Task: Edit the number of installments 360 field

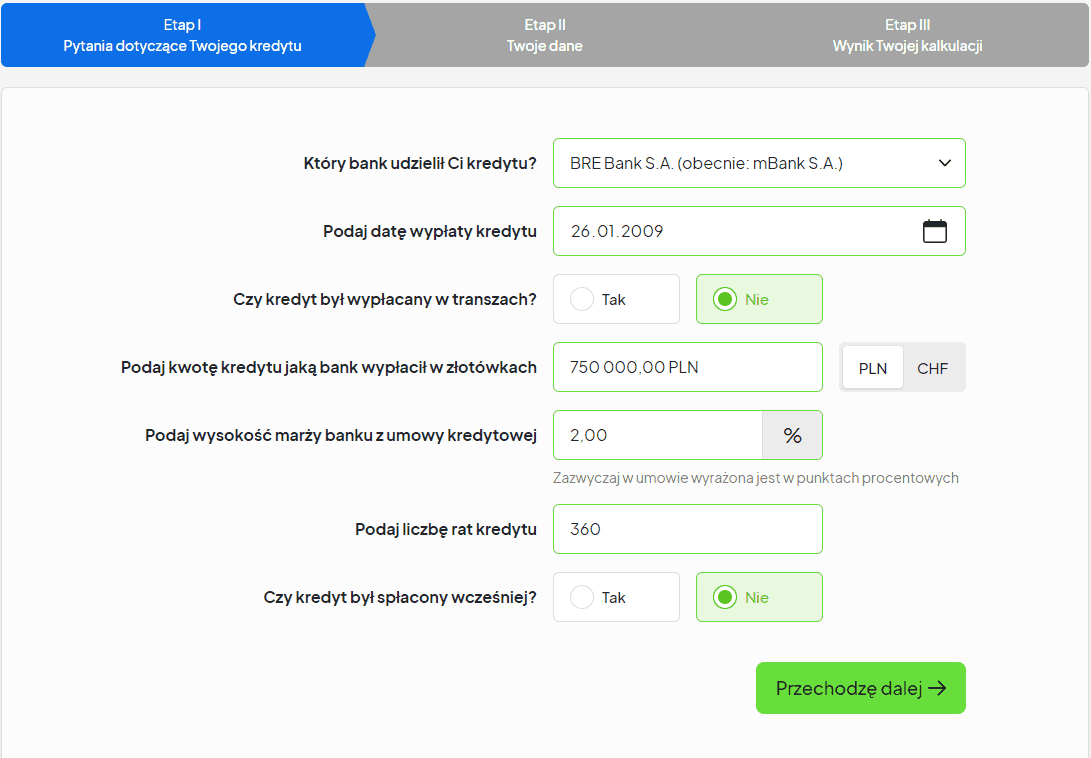Action: (687, 529)
